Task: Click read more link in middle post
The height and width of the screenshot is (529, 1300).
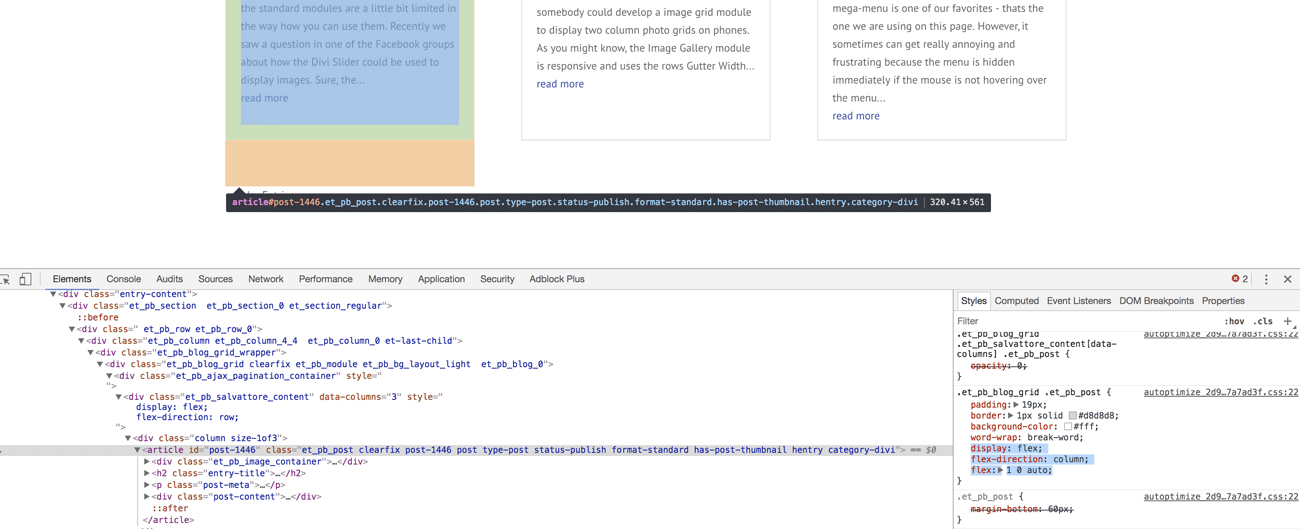Action: tap(560, 84)
